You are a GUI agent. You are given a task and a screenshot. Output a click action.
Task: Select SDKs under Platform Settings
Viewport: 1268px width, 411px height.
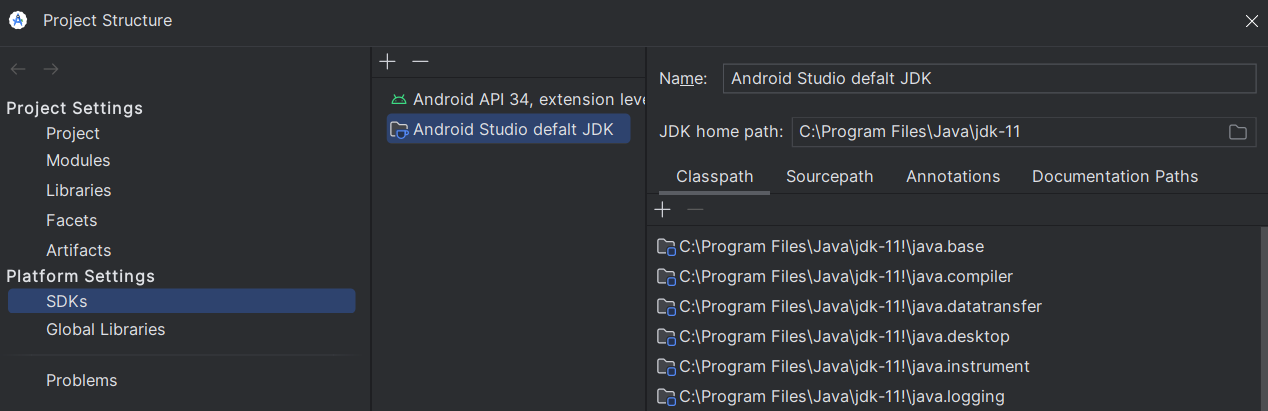pos(181,301)
